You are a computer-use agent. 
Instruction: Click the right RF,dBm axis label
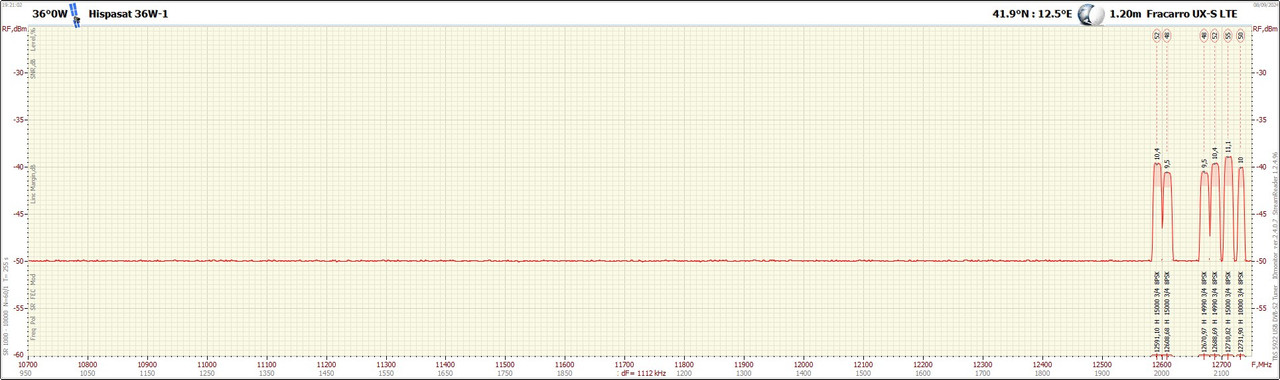[x=1265, y=28]
